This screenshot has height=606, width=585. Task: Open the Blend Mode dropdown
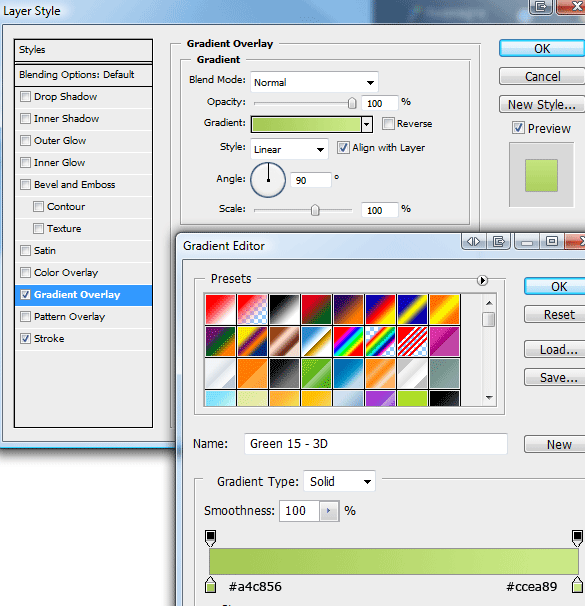(x=314, y=82)
